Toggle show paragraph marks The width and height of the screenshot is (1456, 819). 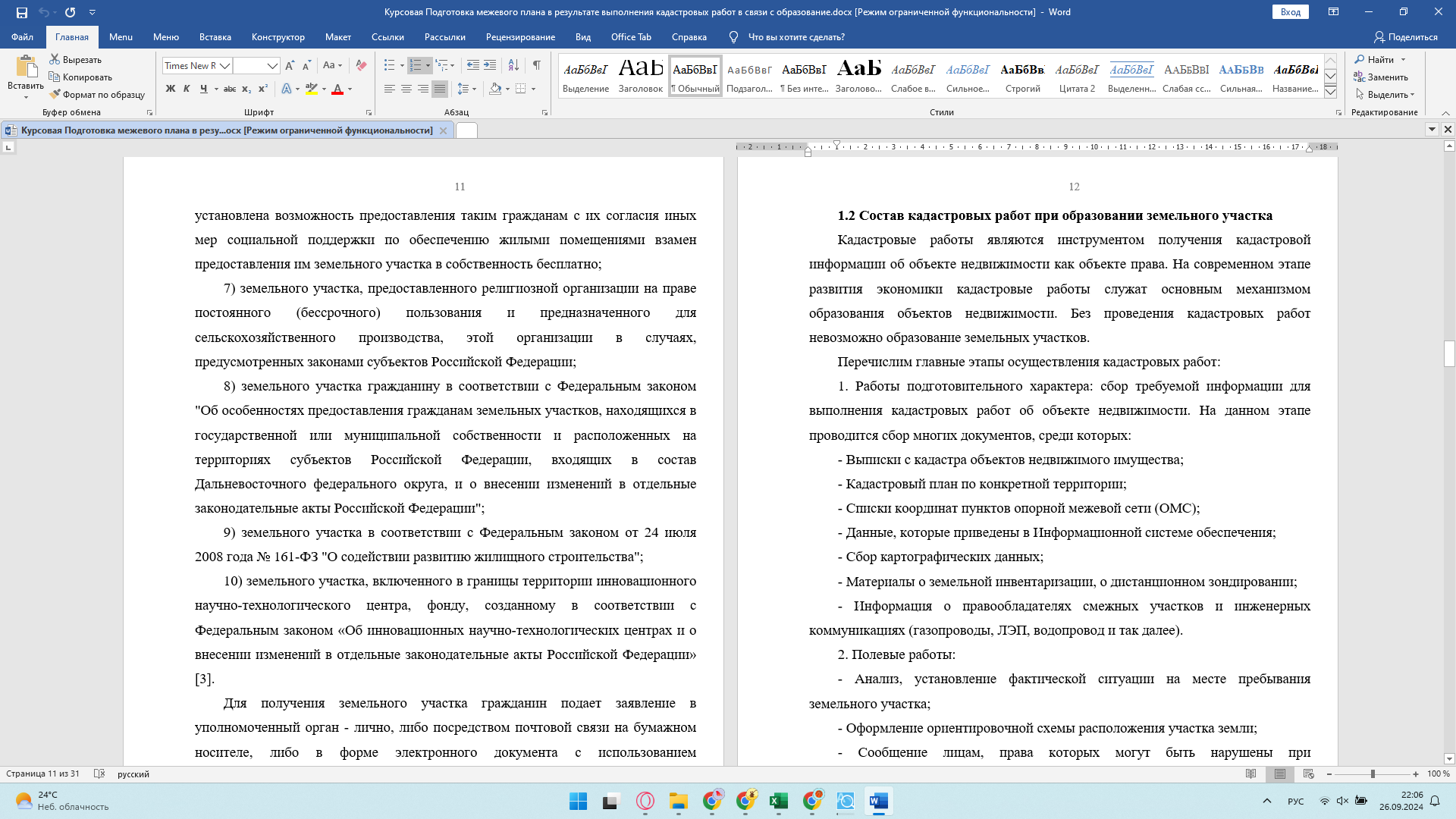537,66
